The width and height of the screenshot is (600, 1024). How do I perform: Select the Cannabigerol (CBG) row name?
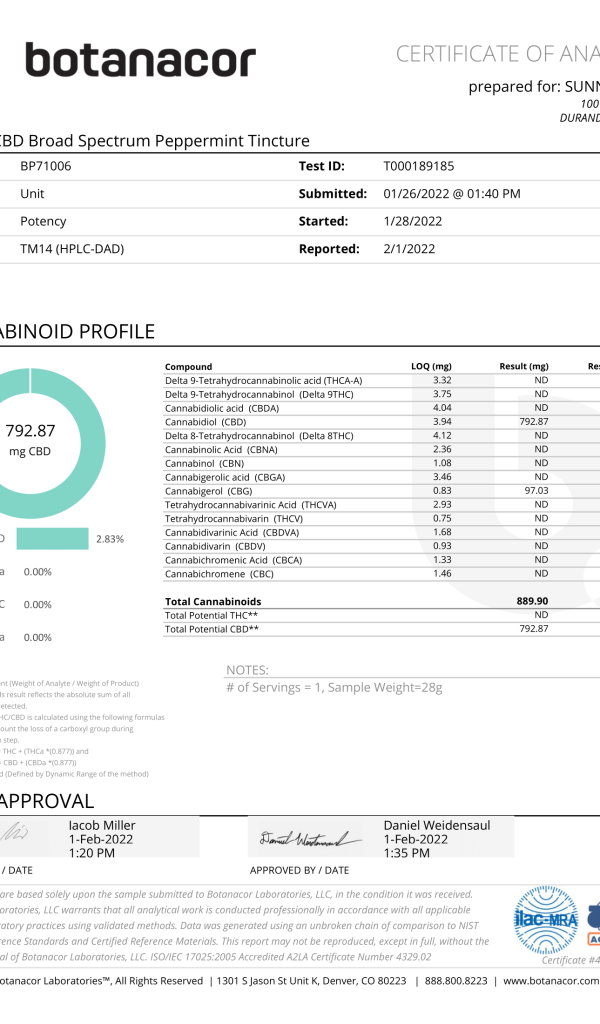tap(208, 491)
